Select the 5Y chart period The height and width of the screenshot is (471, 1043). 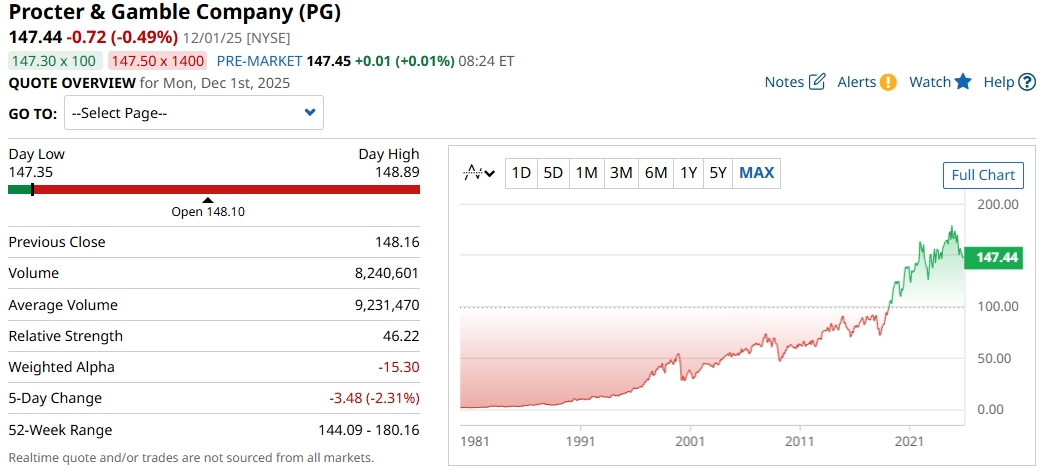pyautogui.click(x=718, y=173)
